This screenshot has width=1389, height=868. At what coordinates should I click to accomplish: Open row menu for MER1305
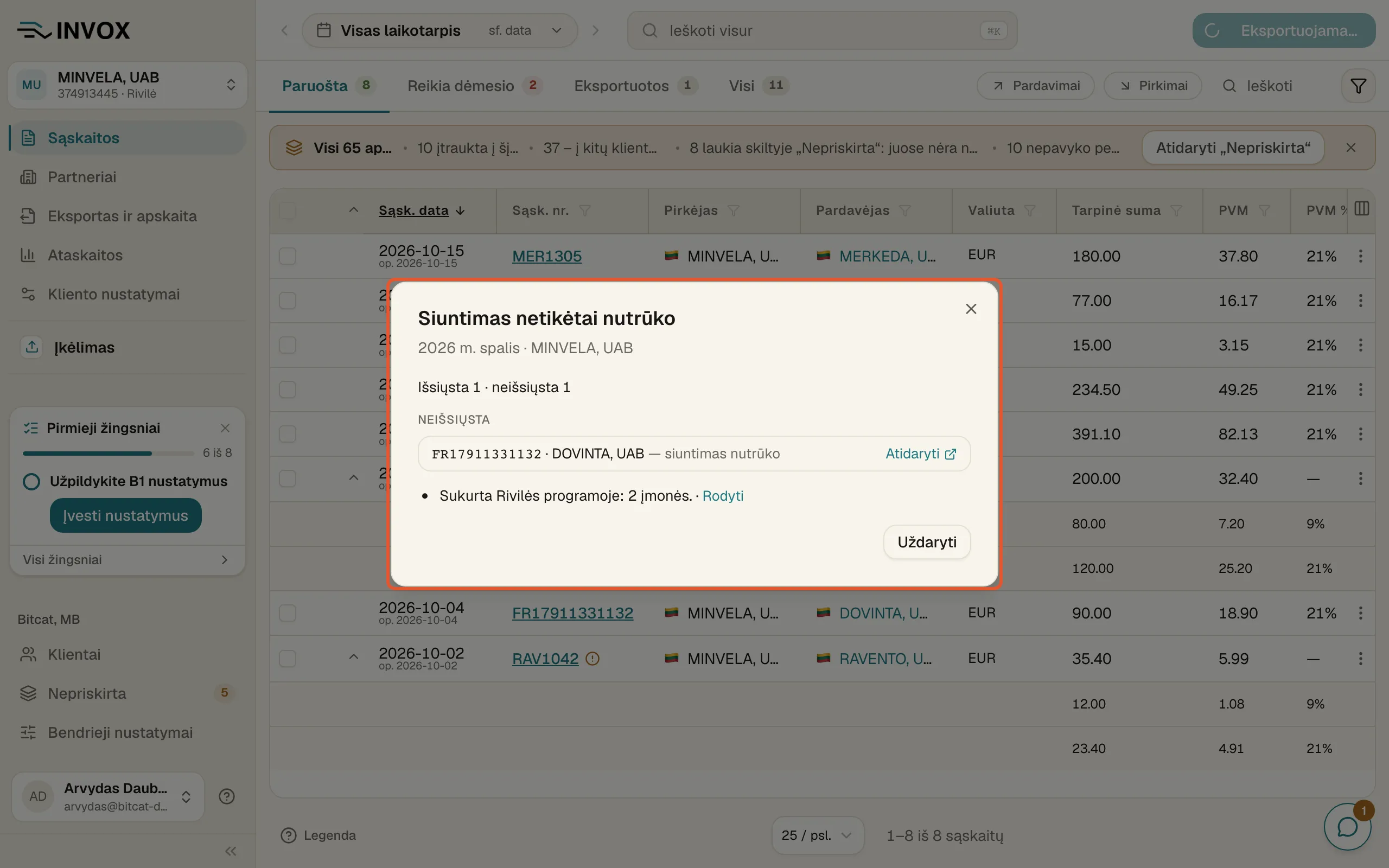(1360, 256)
